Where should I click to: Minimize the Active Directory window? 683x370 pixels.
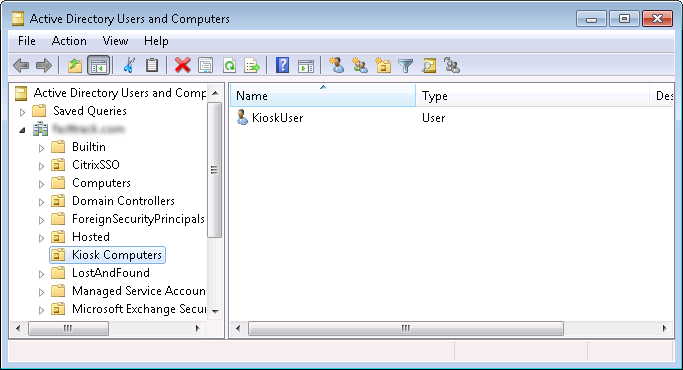tap(591, 19)
